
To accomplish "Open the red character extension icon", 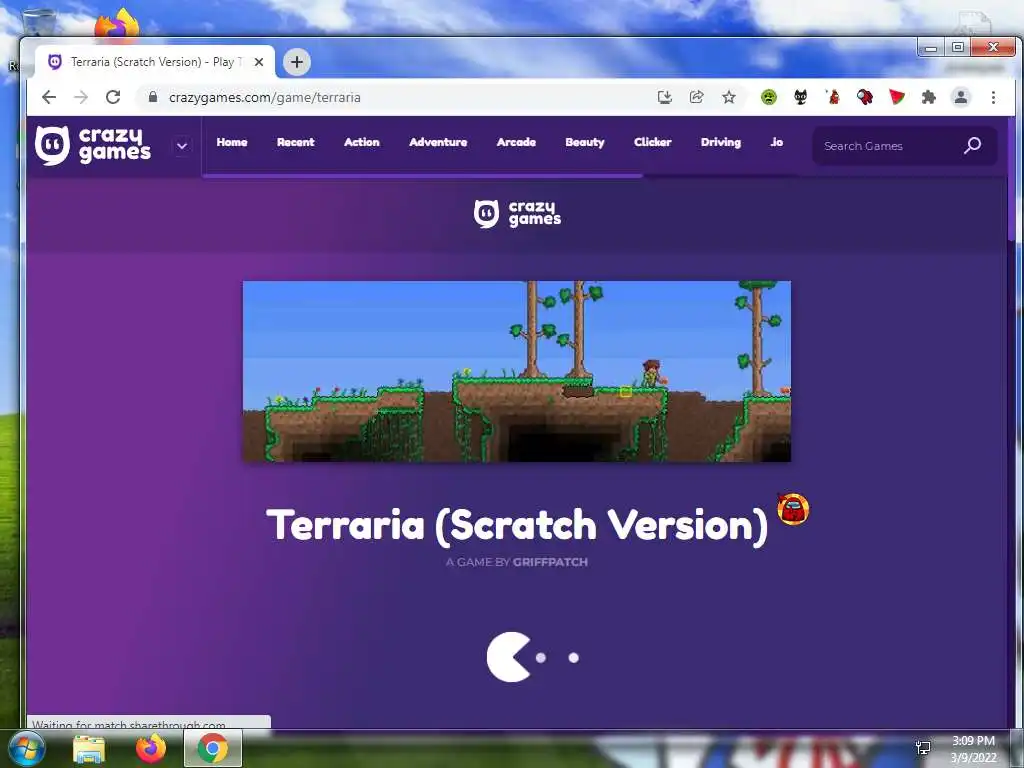I will (833, 97).
